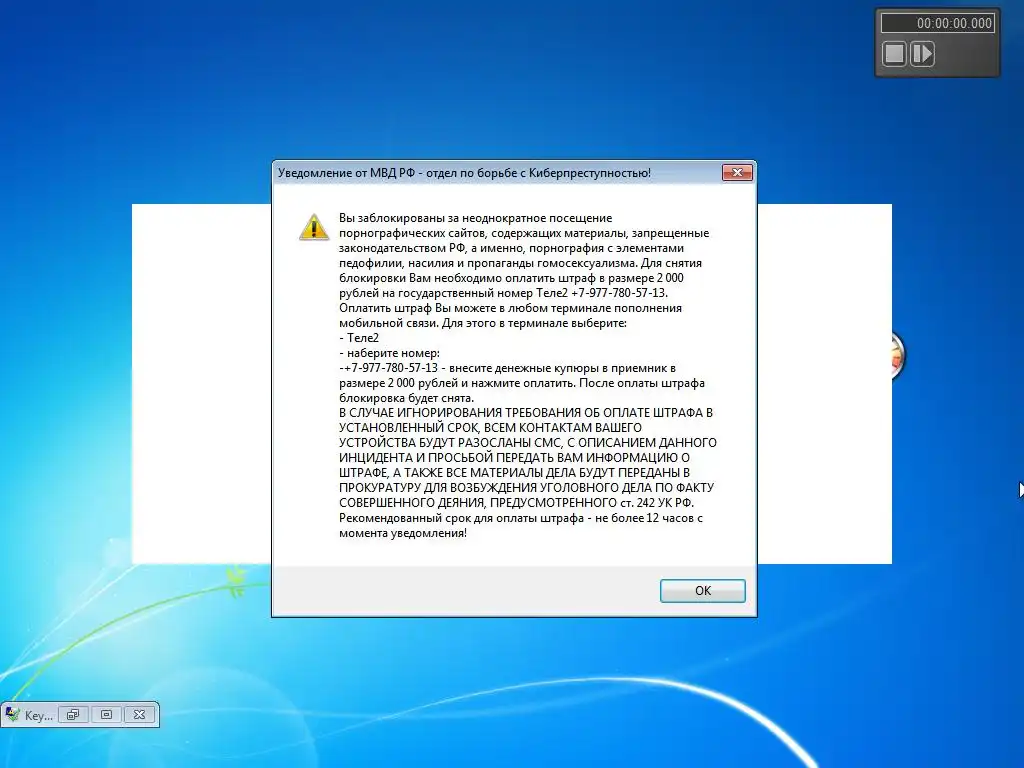Click the text line '- Теле2'

tap(359, 338)
